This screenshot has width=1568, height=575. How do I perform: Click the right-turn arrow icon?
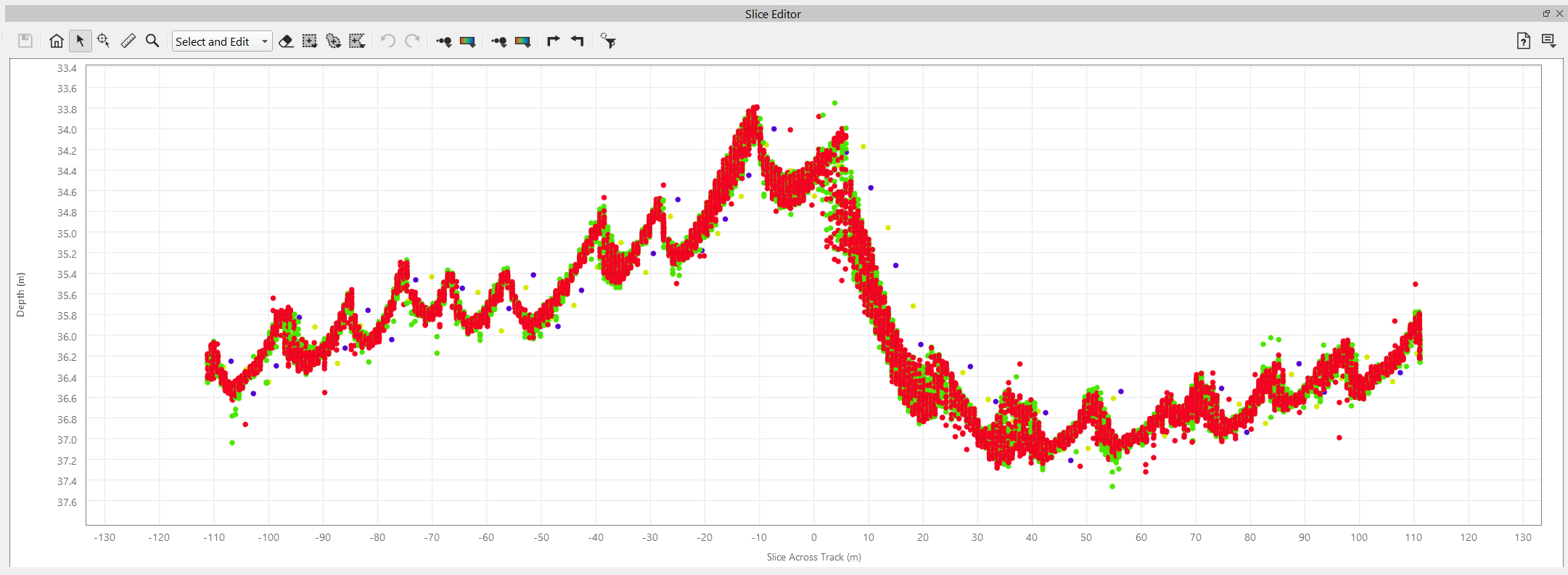pyautogui.click(x=553, y=41)
